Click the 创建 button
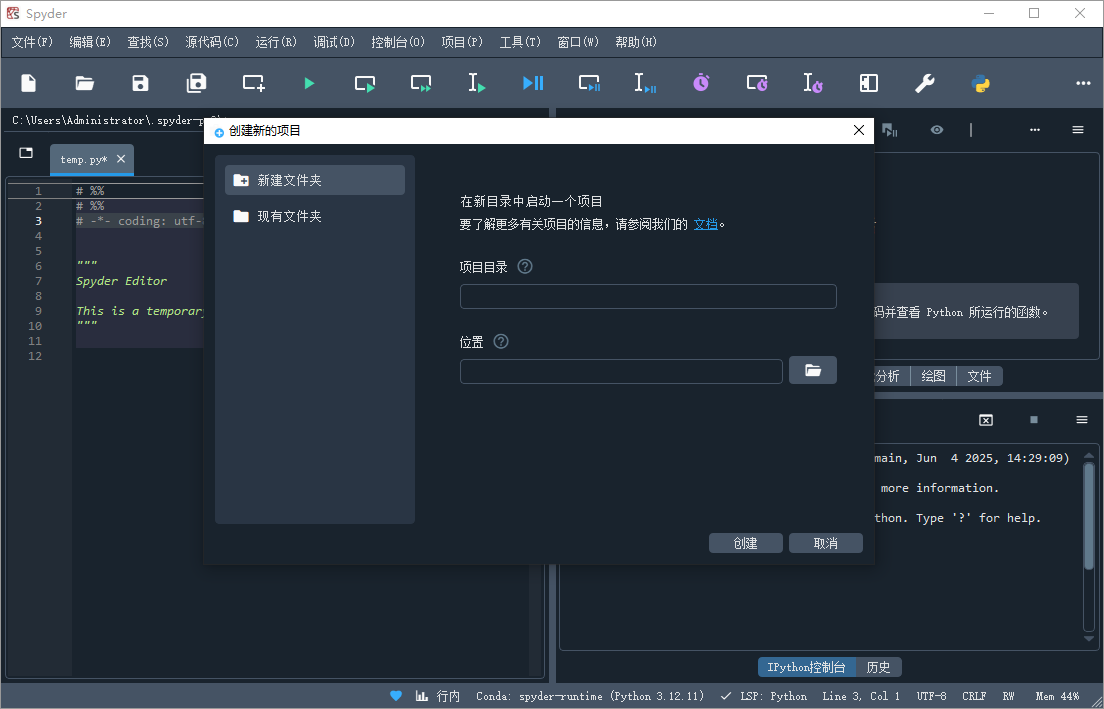1104x709 pixels. 746,543
